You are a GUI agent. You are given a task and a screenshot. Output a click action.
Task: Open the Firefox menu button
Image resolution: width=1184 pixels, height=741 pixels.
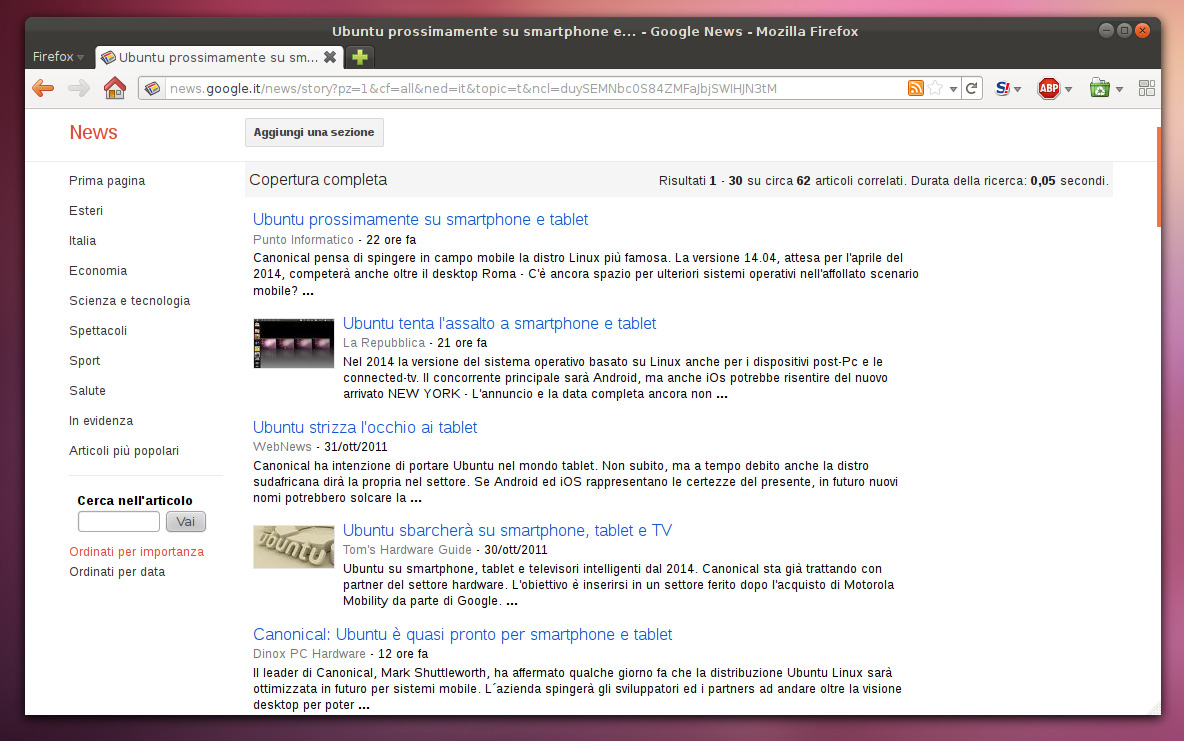tap(58, 57)
